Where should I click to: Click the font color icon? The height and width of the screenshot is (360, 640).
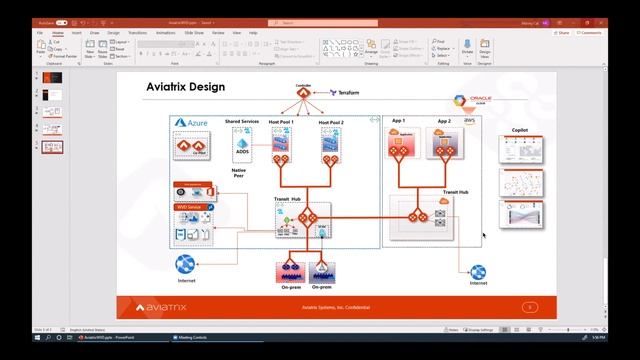click(x=210, y=53)
